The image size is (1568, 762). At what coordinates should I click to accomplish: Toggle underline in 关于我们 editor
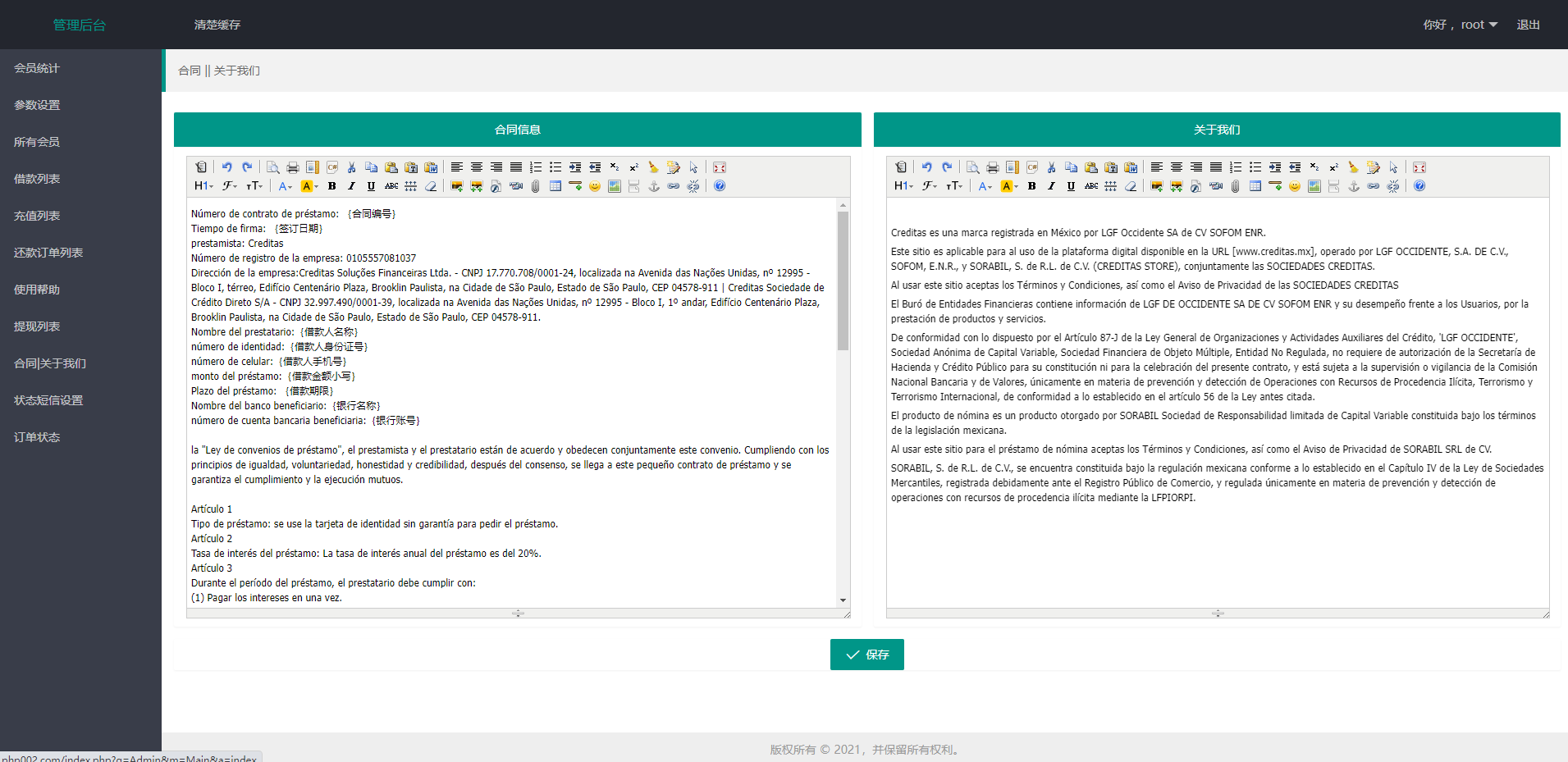pyautogui.click(x=1071, y=186)
